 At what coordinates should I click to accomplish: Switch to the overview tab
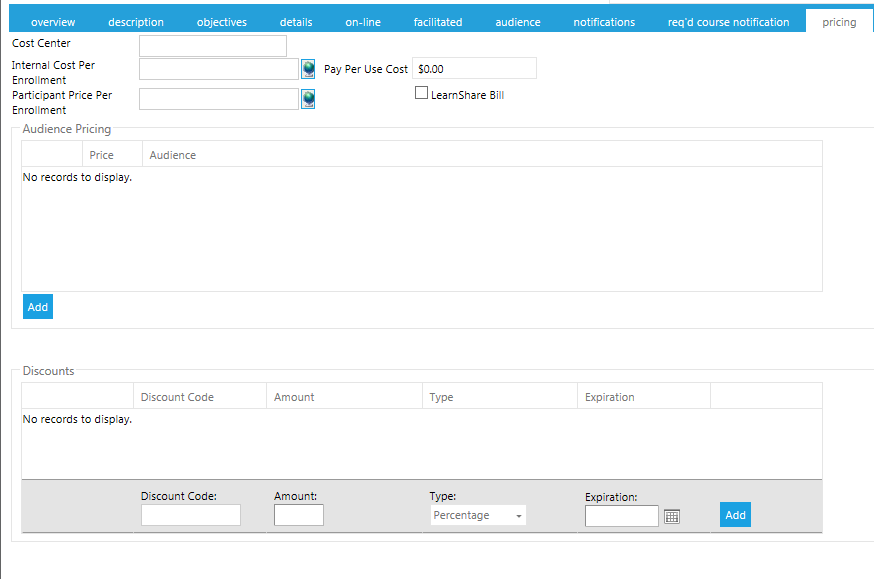click(x=53, y=22)
